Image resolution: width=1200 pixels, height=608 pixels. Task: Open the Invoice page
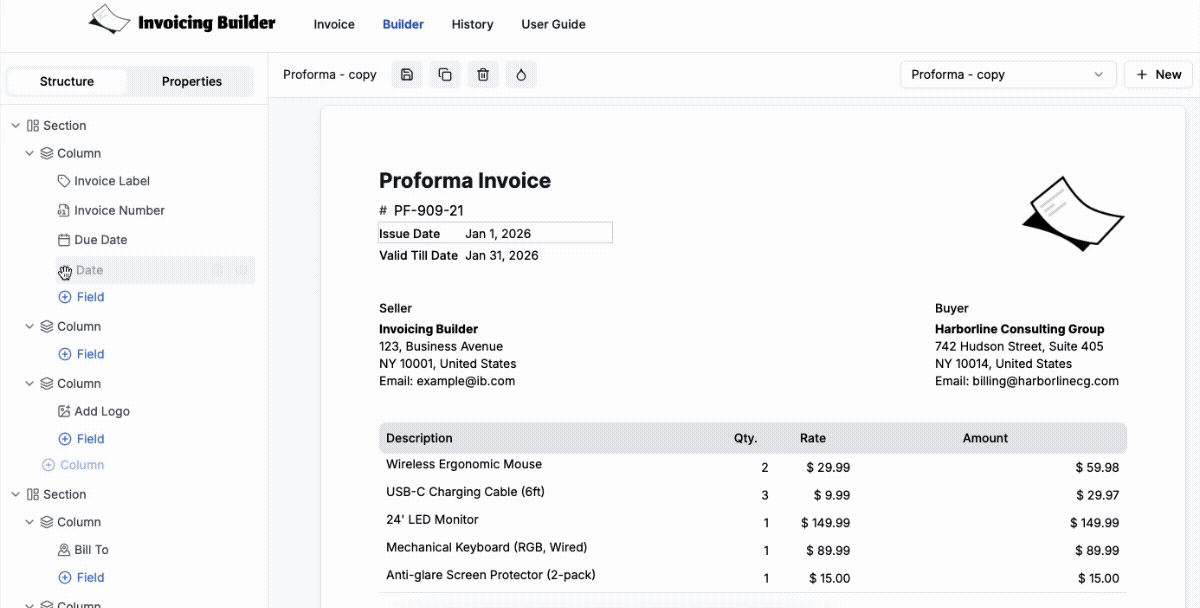334,24
